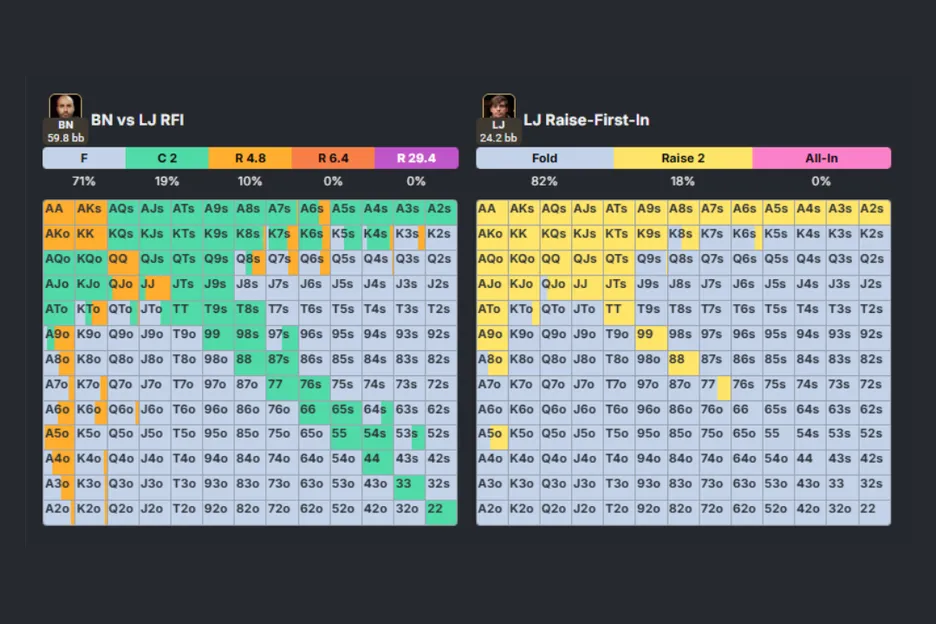The width and height of the screenshot is (936, 624).
Task: Select the F fold legend segment in BN chart
Action: pos(84,158)
